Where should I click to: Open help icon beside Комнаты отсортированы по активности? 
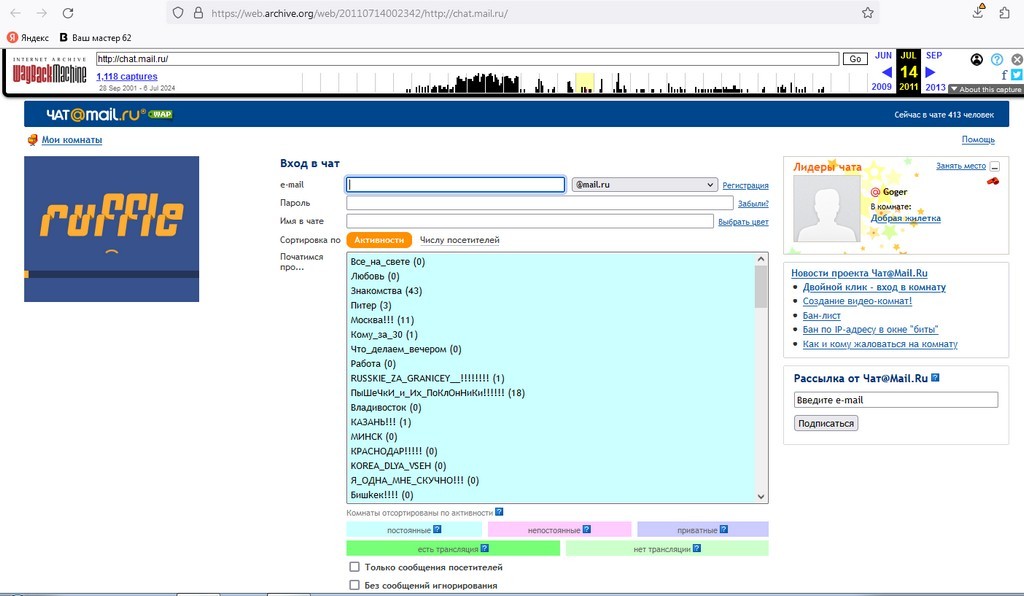coord(499,512)
